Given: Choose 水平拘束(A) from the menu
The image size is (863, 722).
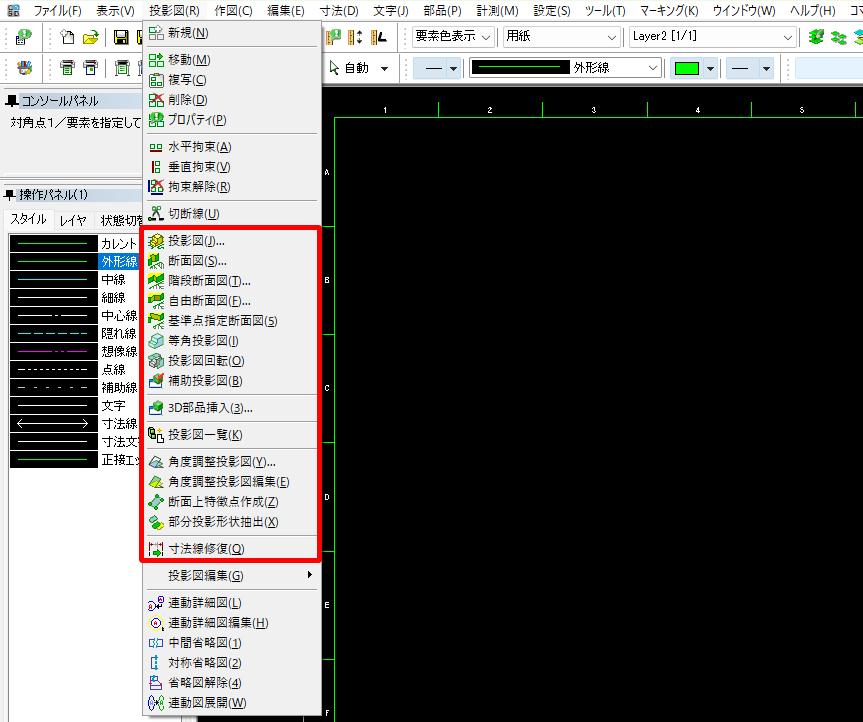Looking at the screenshot, I should tap(199, 147).
